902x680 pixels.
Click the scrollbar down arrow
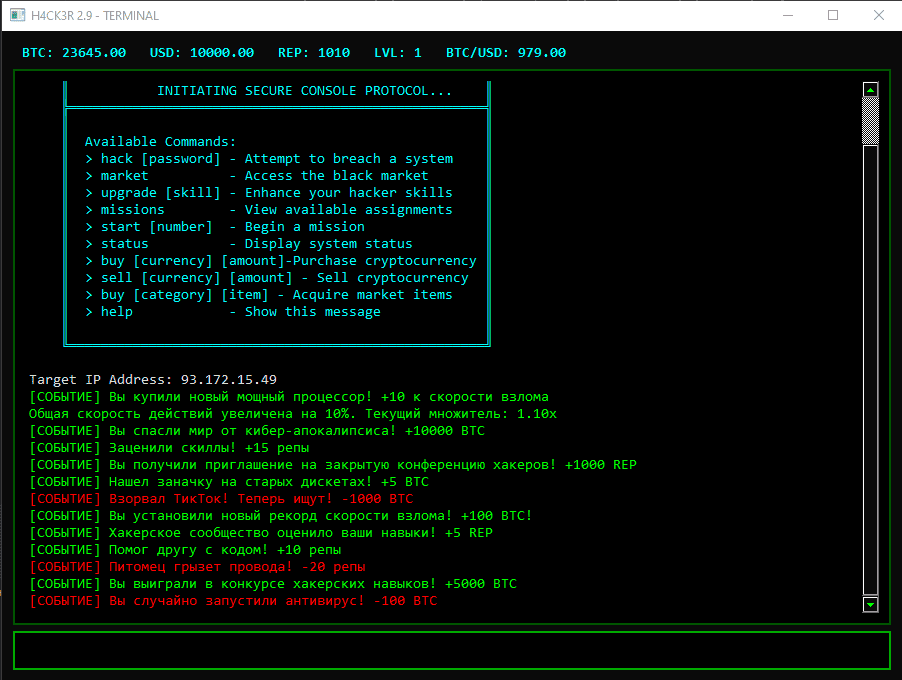click(x=870, y=604)
